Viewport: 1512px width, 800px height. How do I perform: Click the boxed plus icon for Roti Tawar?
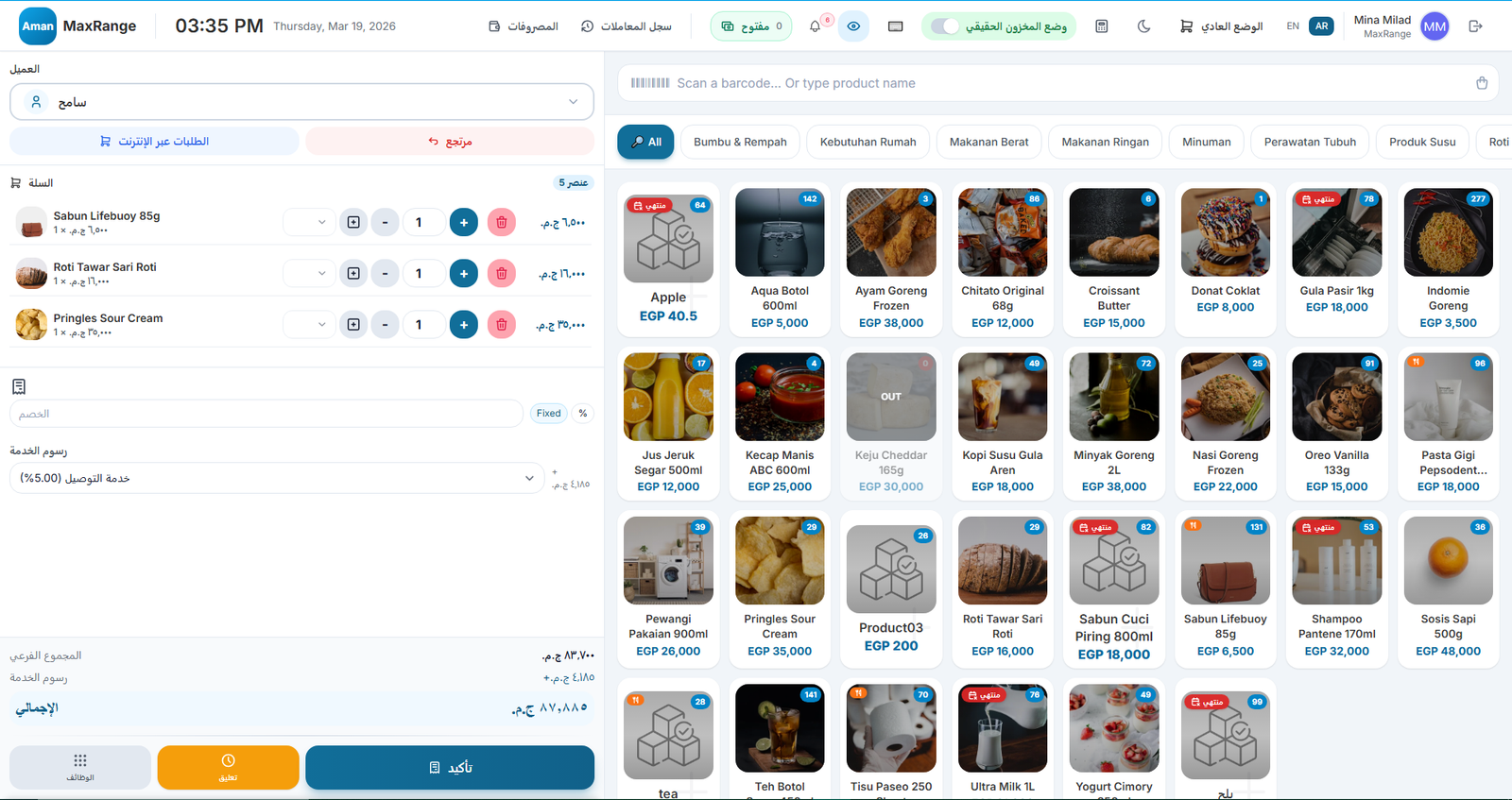point(353,274)
